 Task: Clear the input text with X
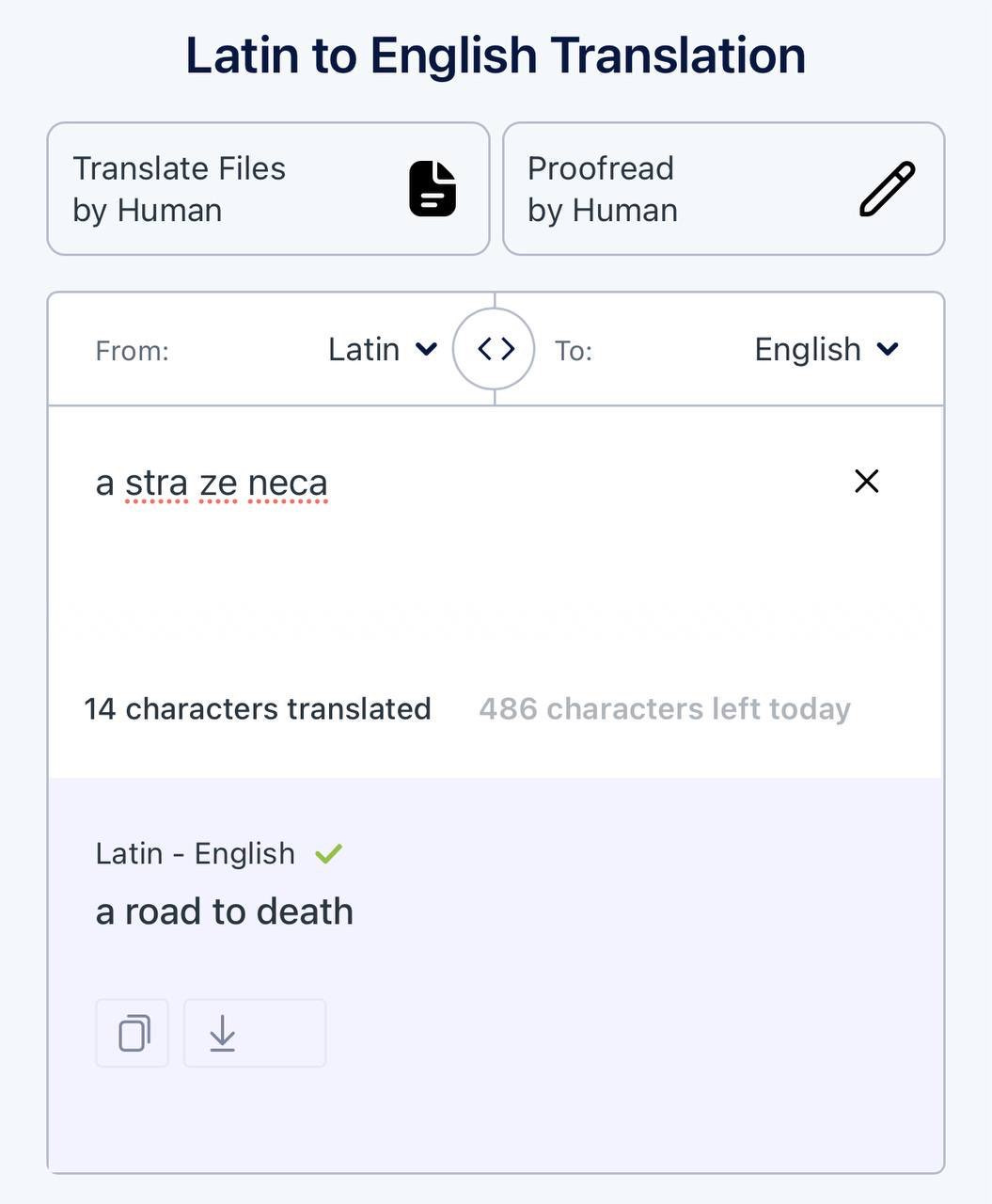[866, 482]
